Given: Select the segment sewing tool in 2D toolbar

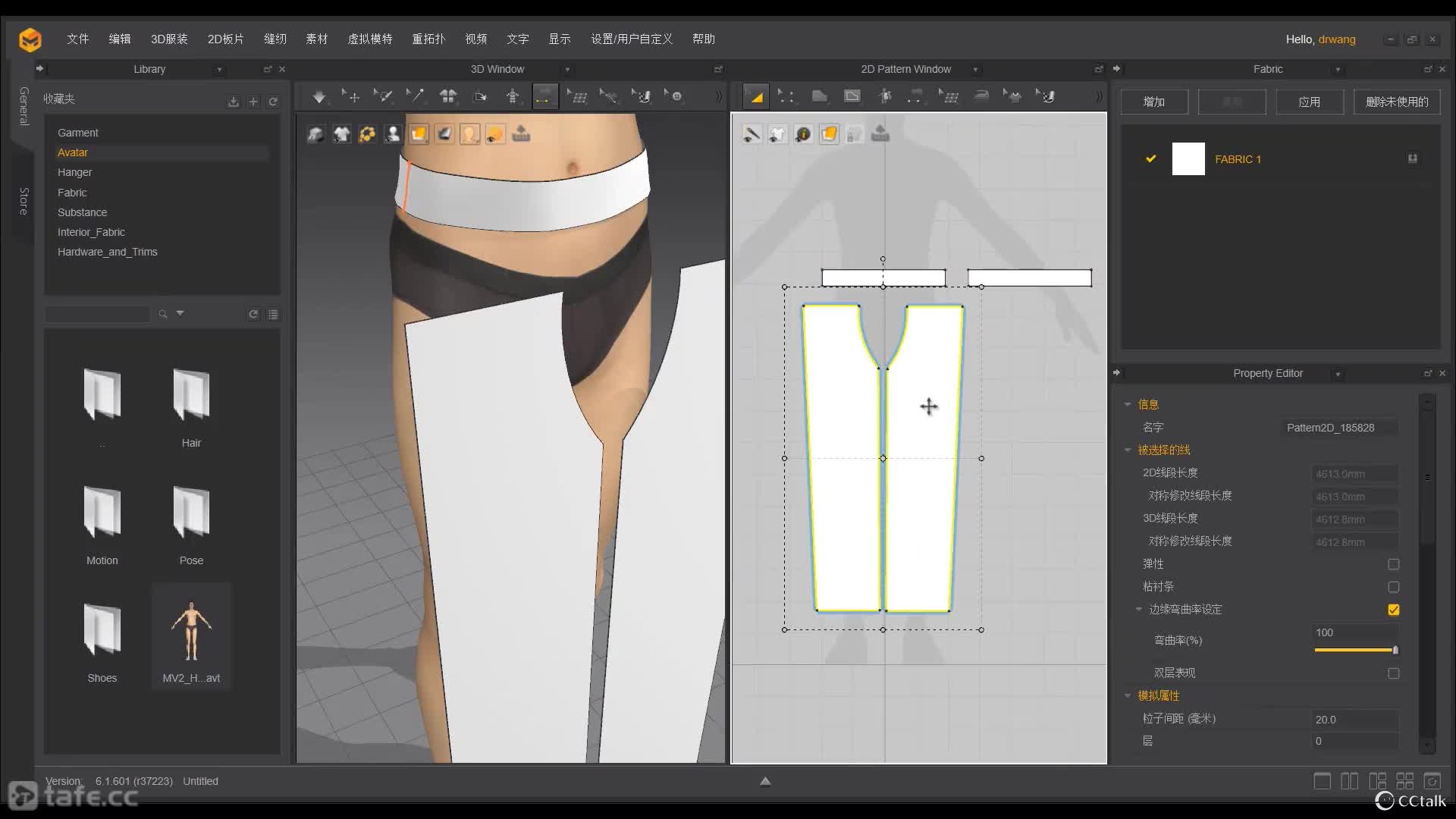Looking at the screenshot, I should tap(916, 96).
